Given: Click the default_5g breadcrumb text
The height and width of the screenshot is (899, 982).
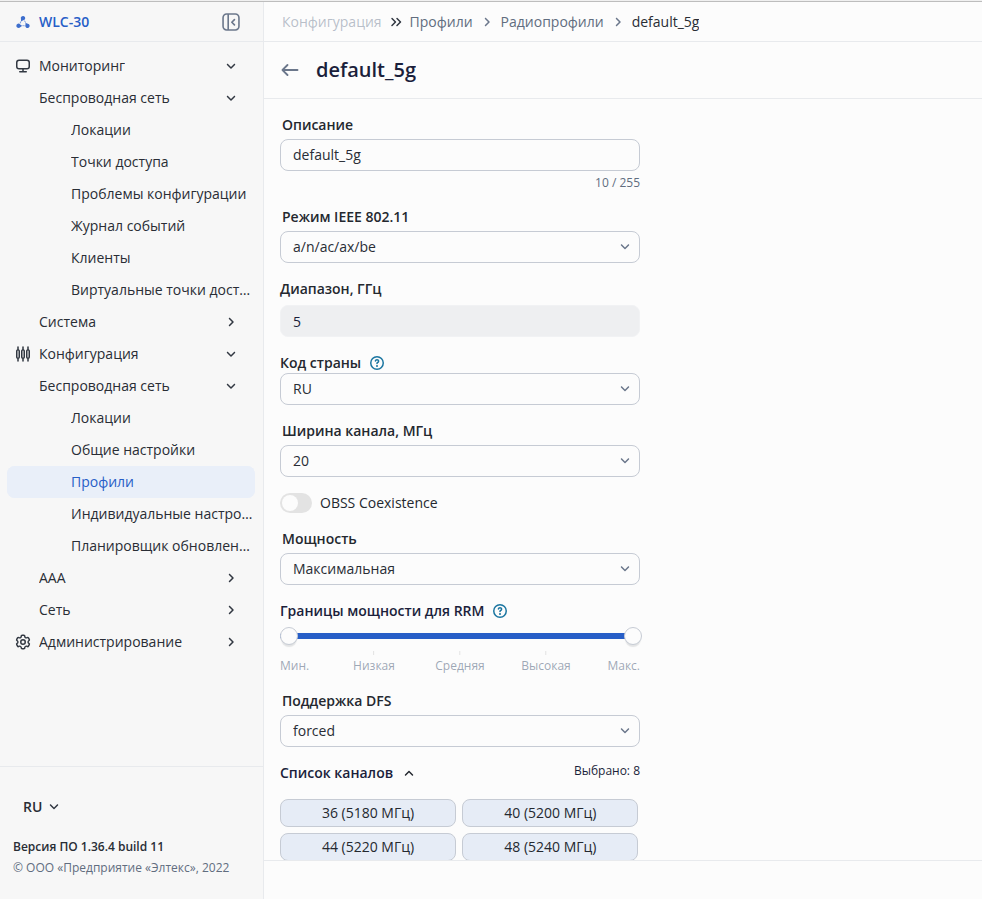Looking at the screenshot, I should click(x=665, y=23).
